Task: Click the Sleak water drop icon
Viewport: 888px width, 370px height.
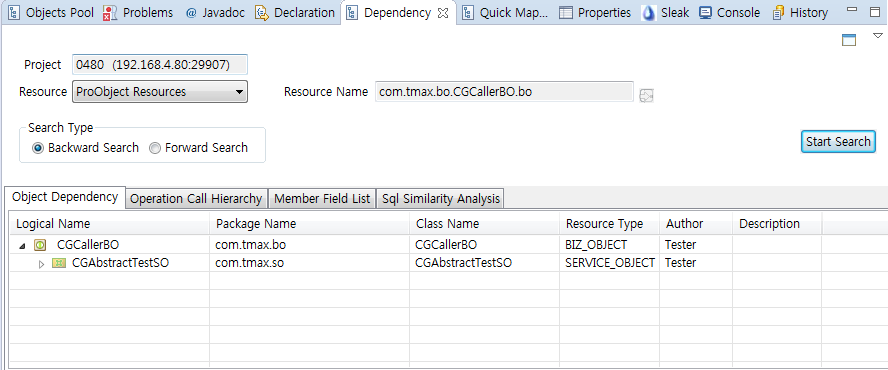Action: pos(649,12)
